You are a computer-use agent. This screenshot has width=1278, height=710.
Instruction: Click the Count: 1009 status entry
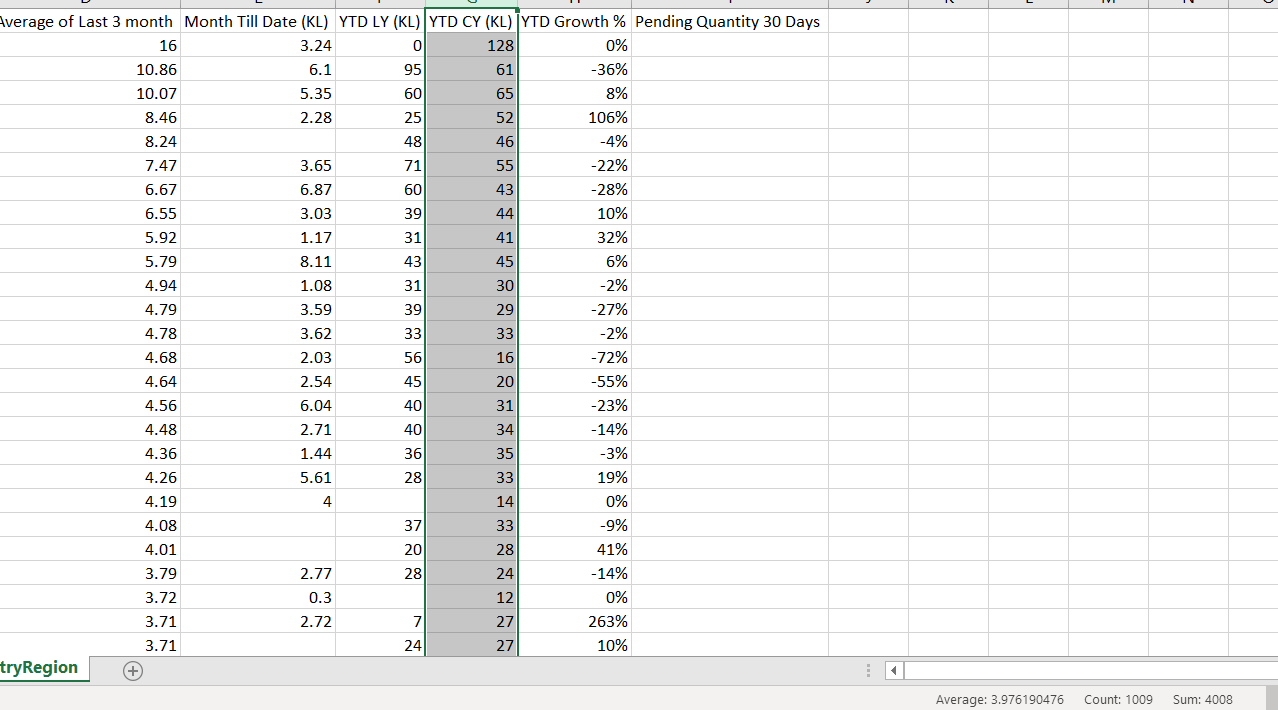click(x=1118, y=699)
